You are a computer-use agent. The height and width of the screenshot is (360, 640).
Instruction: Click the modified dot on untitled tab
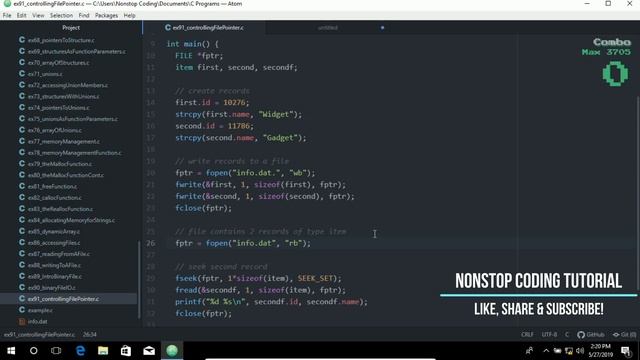(x=382, y=28)
